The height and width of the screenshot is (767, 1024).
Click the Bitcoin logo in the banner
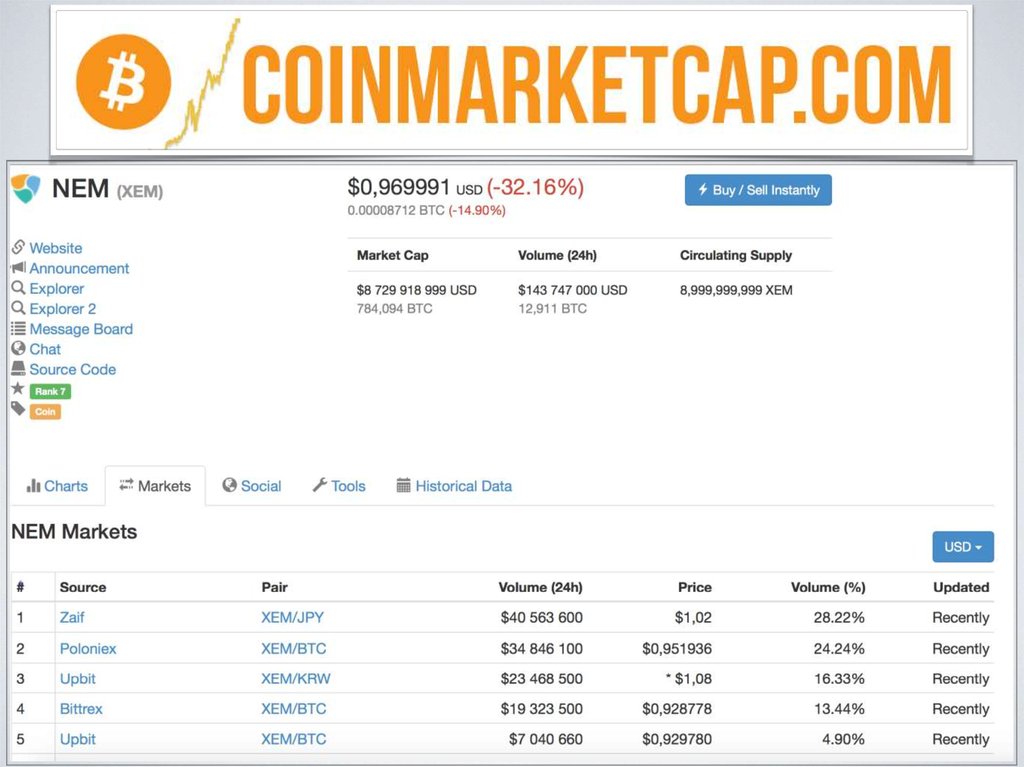click(x=123, y=82)
